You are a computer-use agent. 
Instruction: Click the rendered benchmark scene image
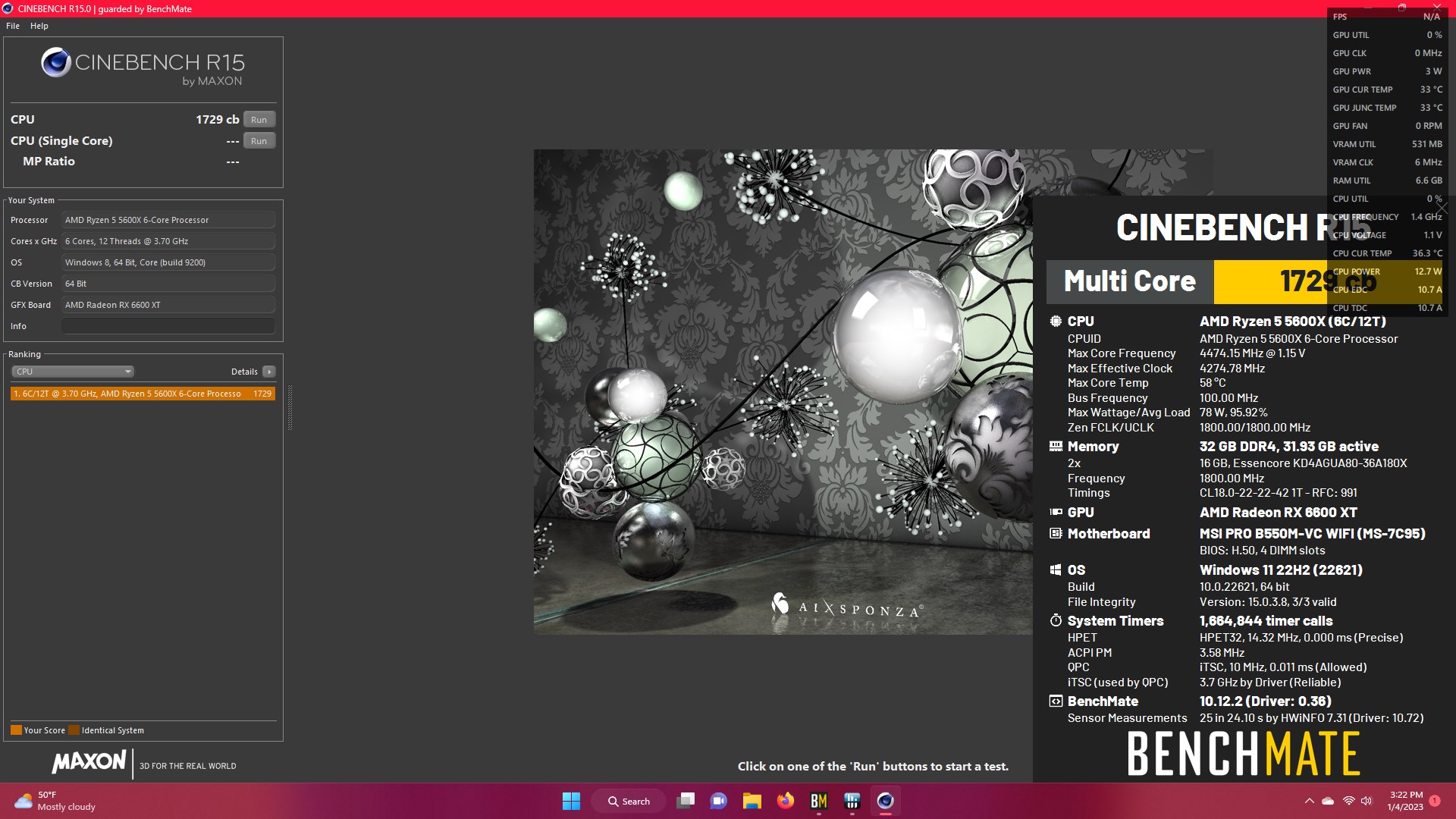point(783,391)
